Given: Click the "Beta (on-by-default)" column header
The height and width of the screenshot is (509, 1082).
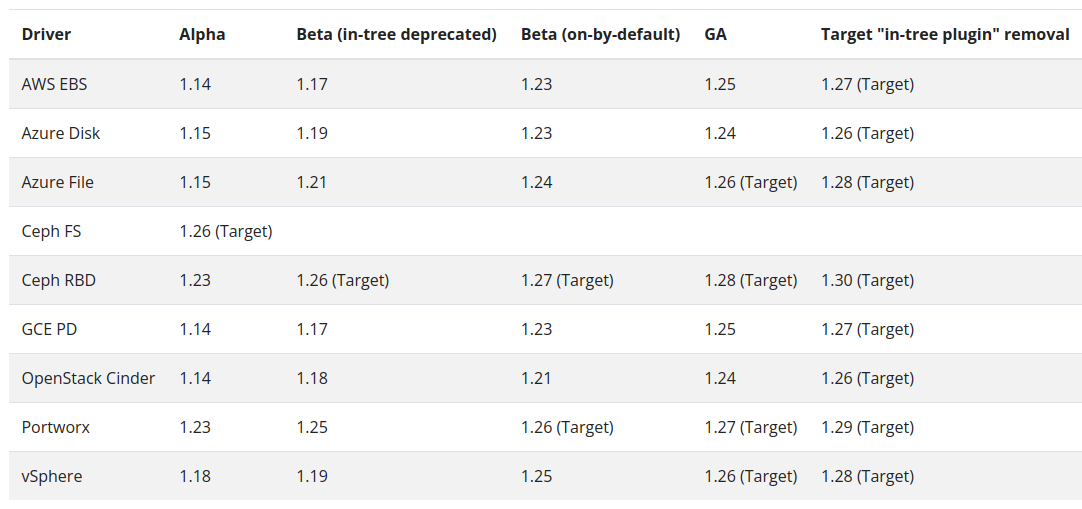Looking at the screenshot, I should (600, 34).
